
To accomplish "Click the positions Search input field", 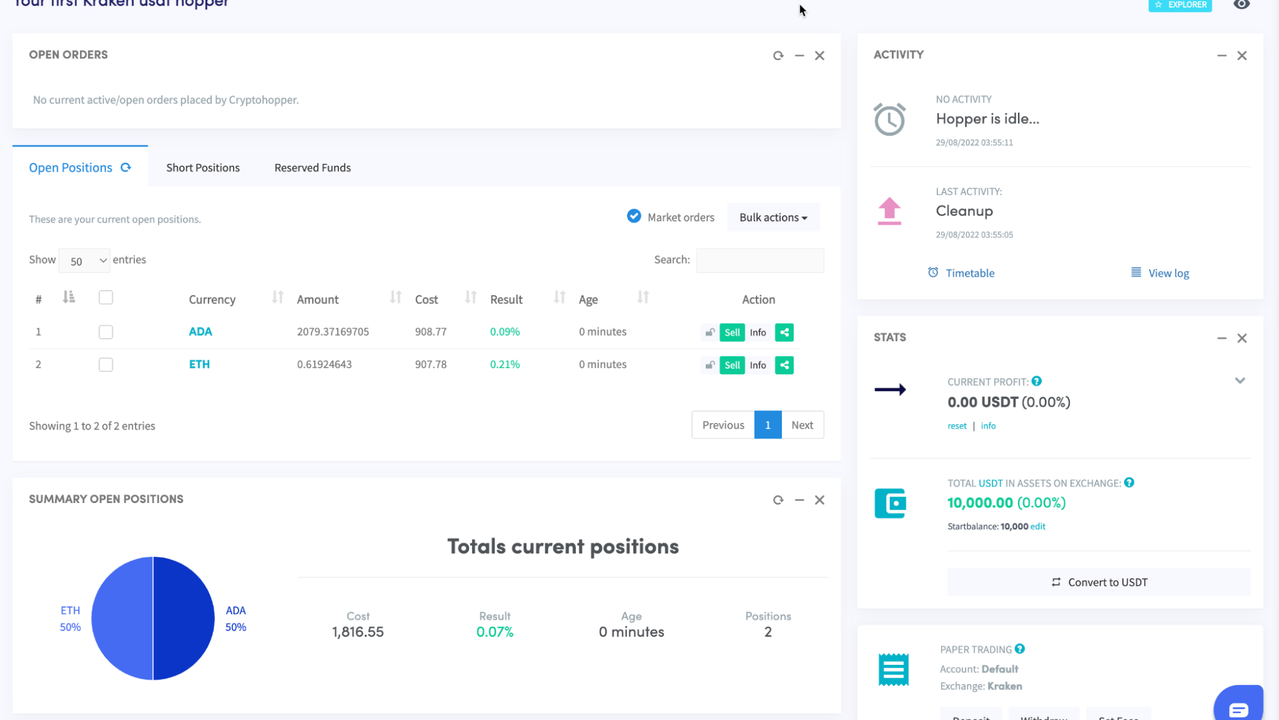I will coord(759,260).
